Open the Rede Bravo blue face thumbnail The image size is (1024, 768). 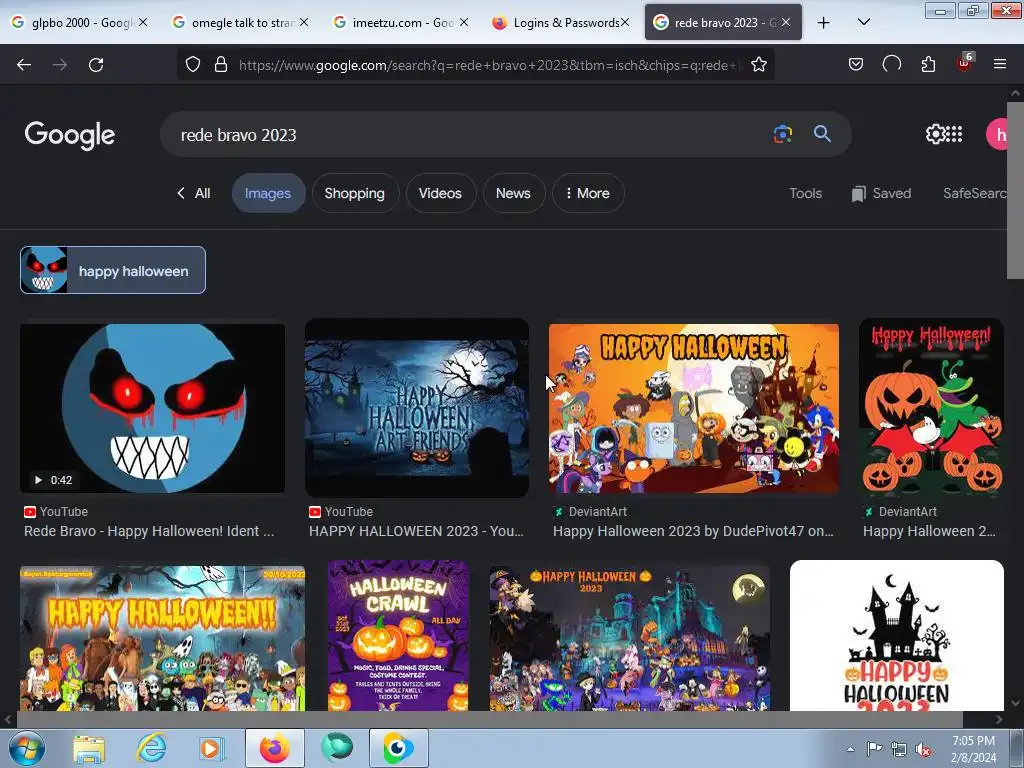pos(152,408)
